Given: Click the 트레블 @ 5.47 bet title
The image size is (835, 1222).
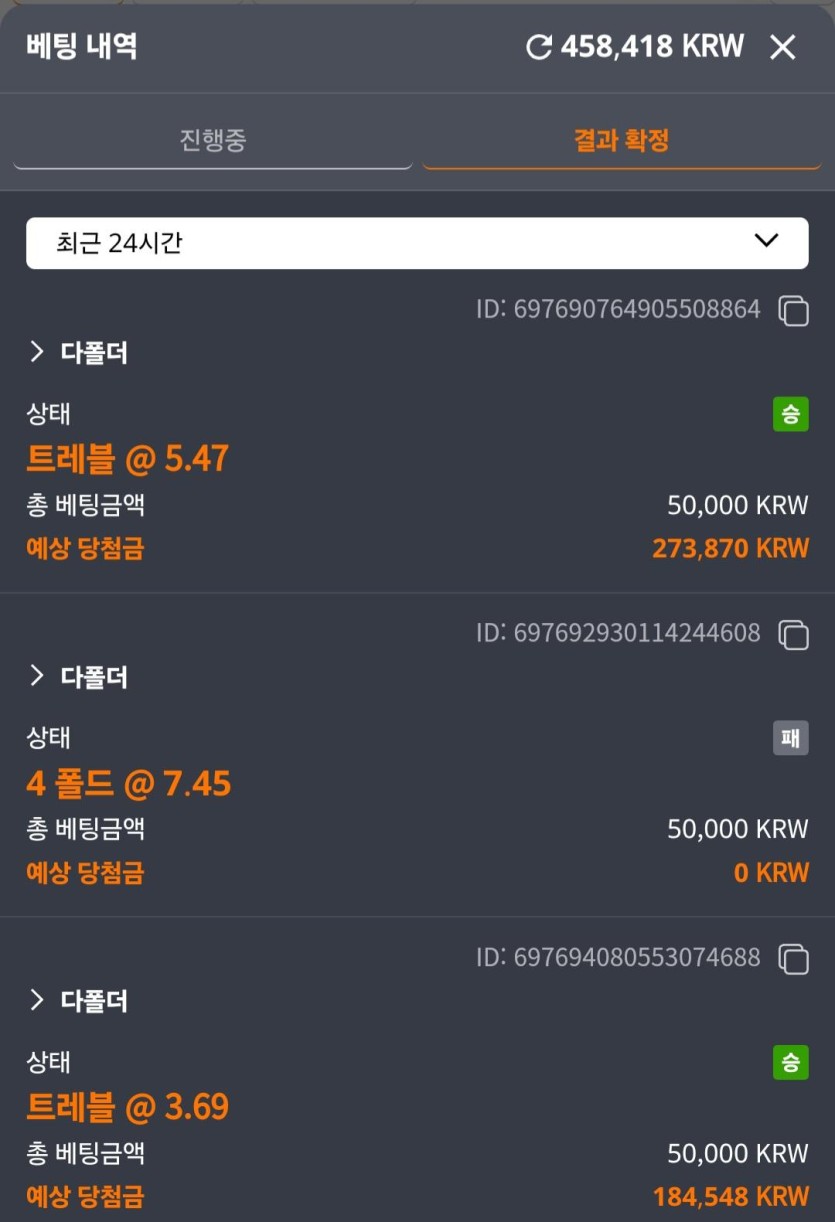Looking at the screenshot, I should coord(127,459).
